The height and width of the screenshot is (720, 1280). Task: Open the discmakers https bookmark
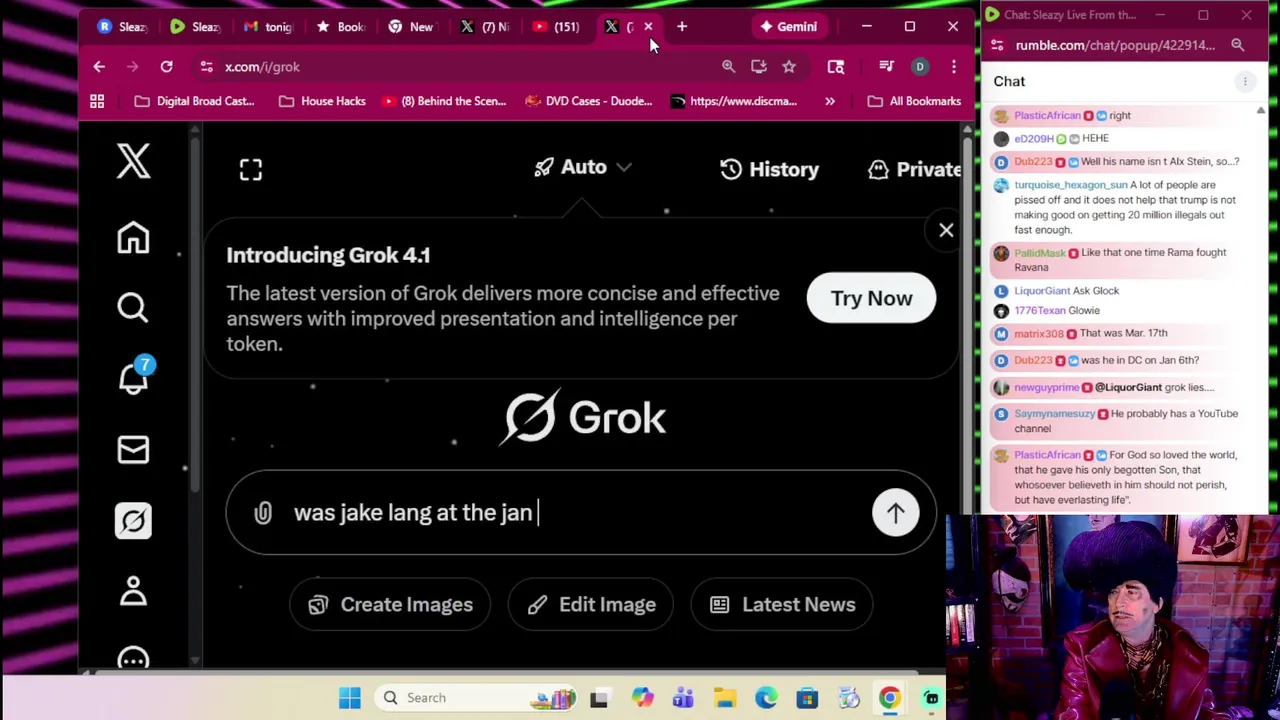[x=734, y=101]
